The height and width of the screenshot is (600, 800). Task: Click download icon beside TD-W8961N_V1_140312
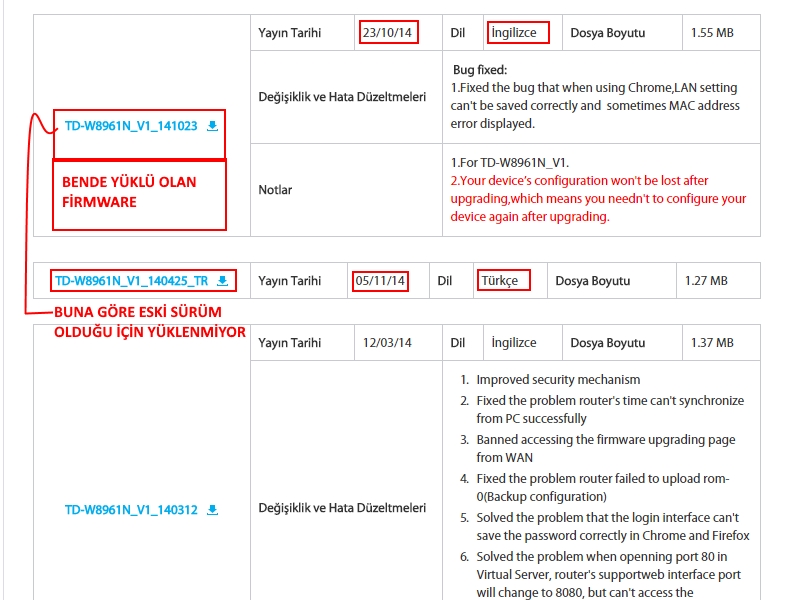click(212, 510)
